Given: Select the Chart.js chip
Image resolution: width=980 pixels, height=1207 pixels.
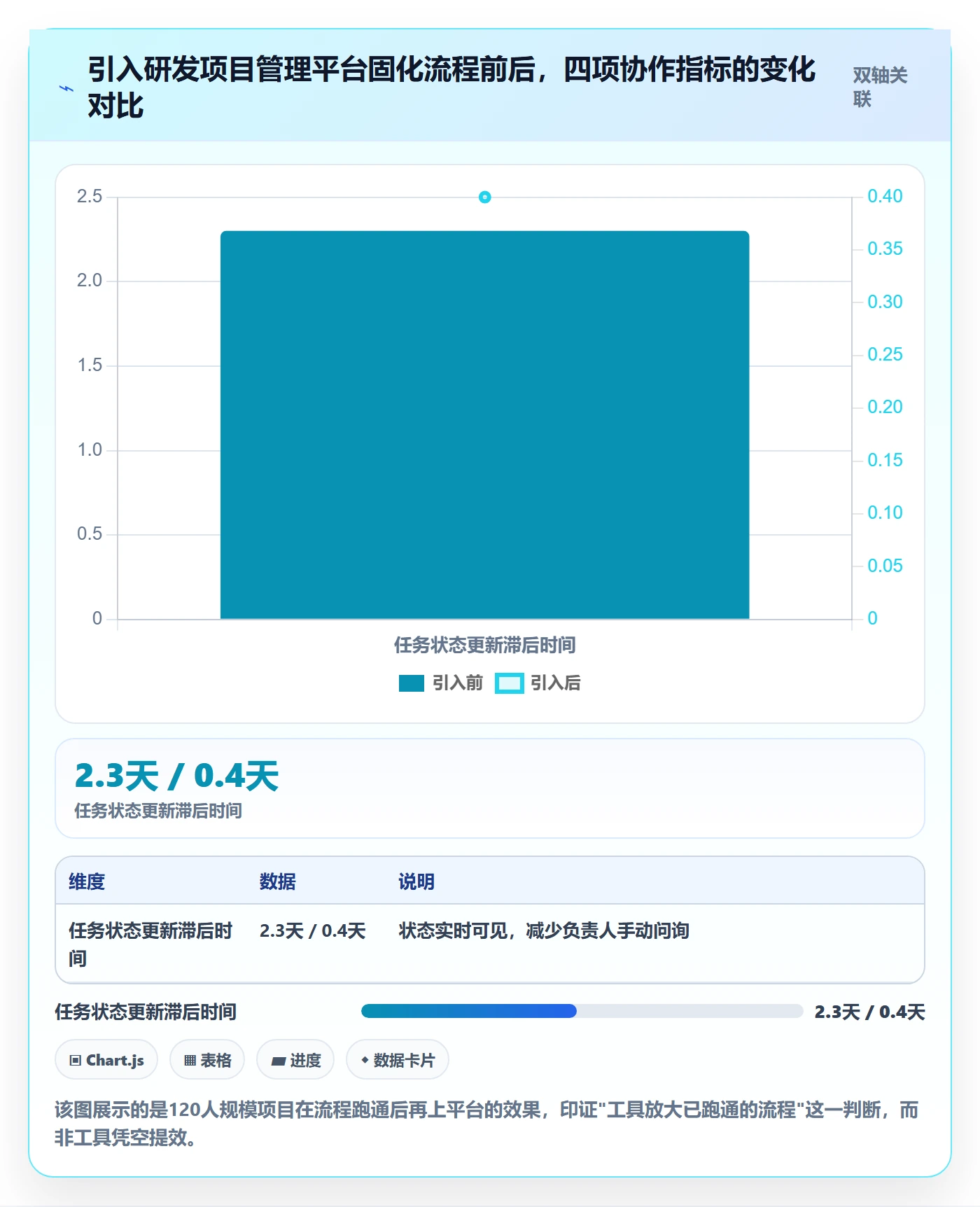Looking at the screenshot, I should click(x=106, y=1060).
